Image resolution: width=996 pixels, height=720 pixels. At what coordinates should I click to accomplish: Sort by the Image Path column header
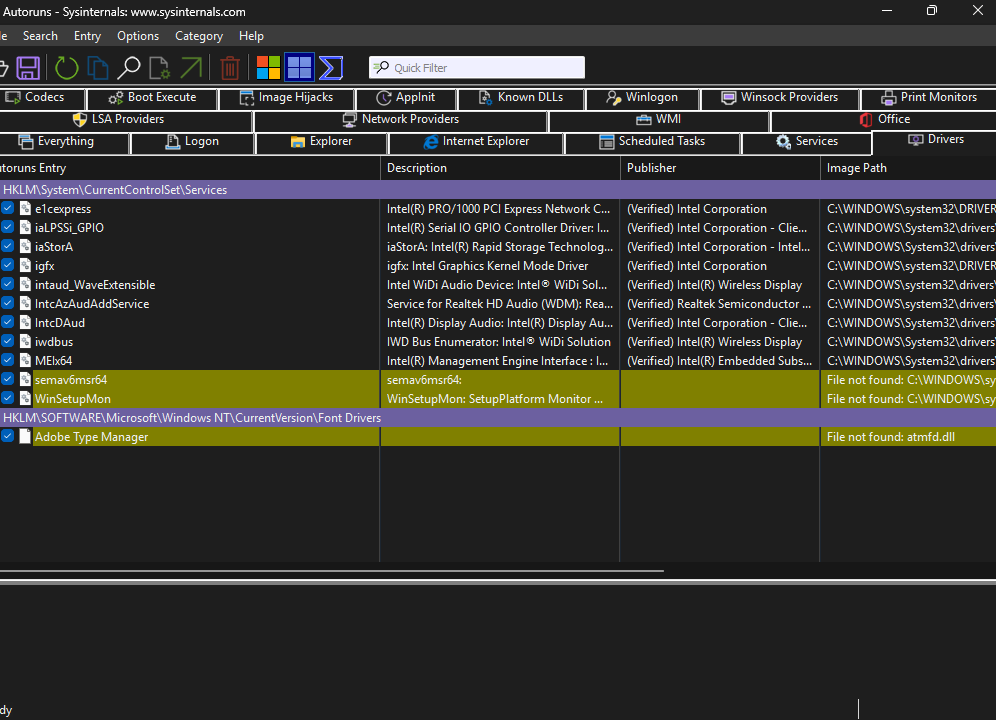tap(908, 168)
